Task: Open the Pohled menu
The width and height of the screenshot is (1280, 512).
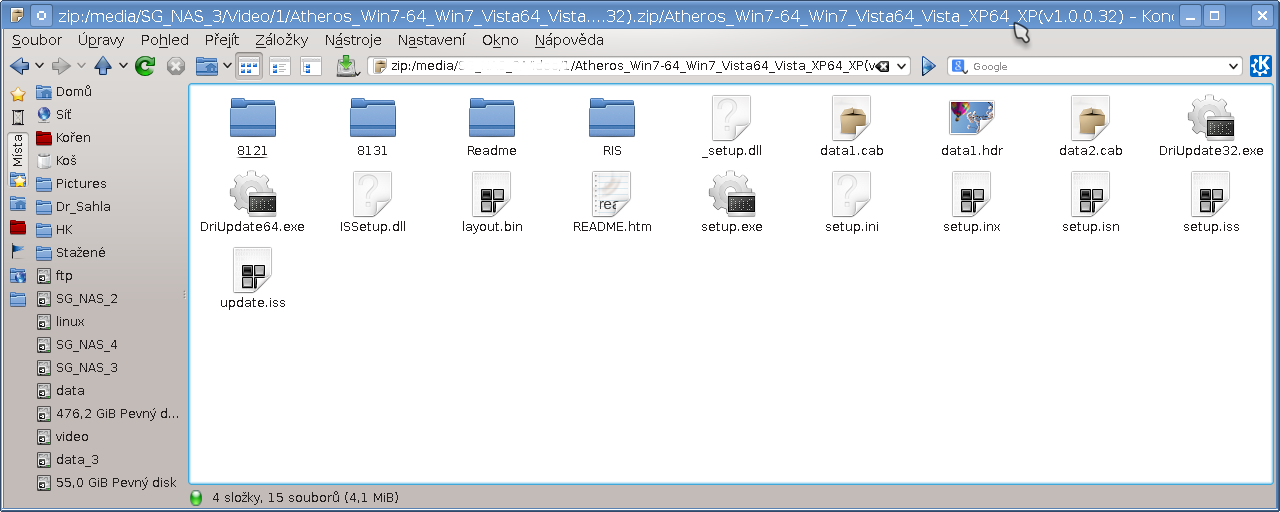Action: [x=165, y=40]
